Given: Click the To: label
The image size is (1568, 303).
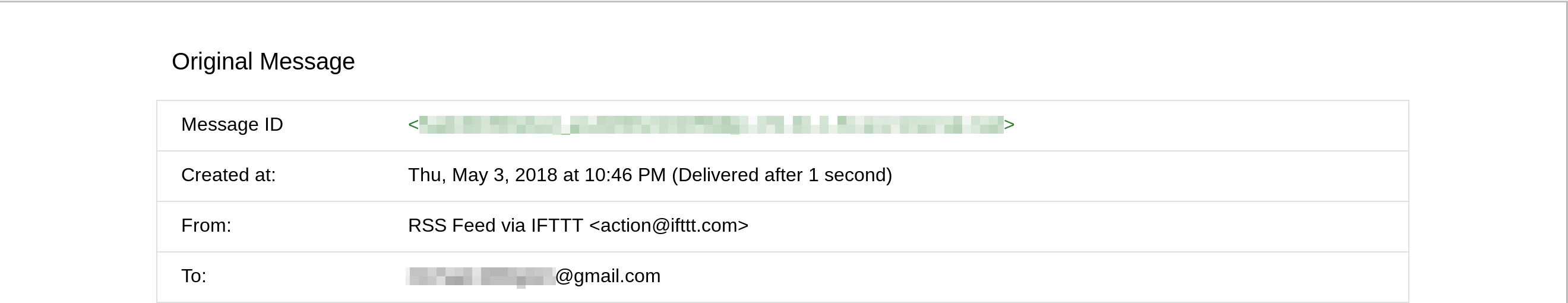Looking at the screenshot, I should click(194, 276).
